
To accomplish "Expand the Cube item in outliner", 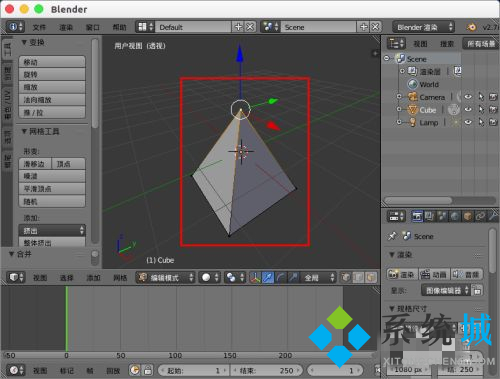I will tap(399, 109).
